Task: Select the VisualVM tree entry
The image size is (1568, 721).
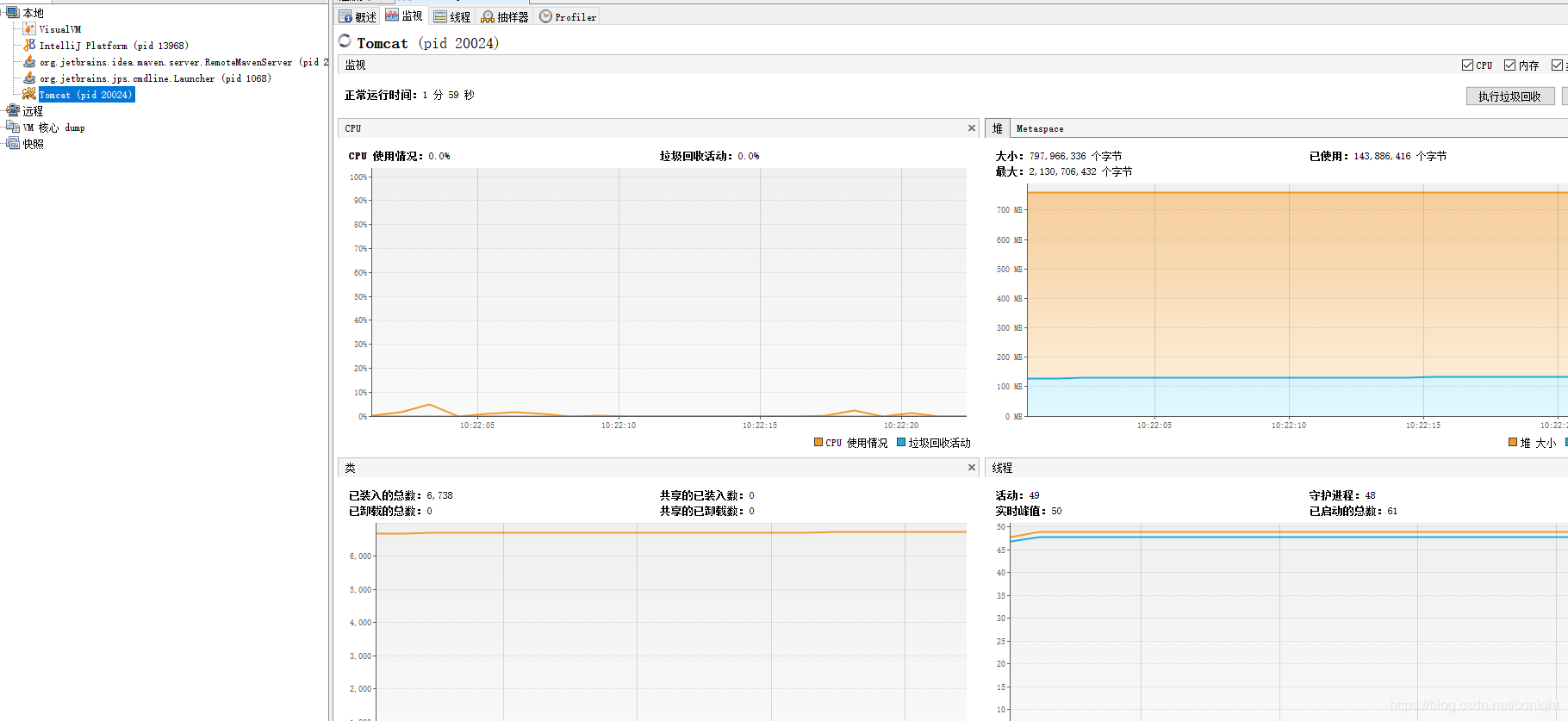Action: (x=60, y=29)
